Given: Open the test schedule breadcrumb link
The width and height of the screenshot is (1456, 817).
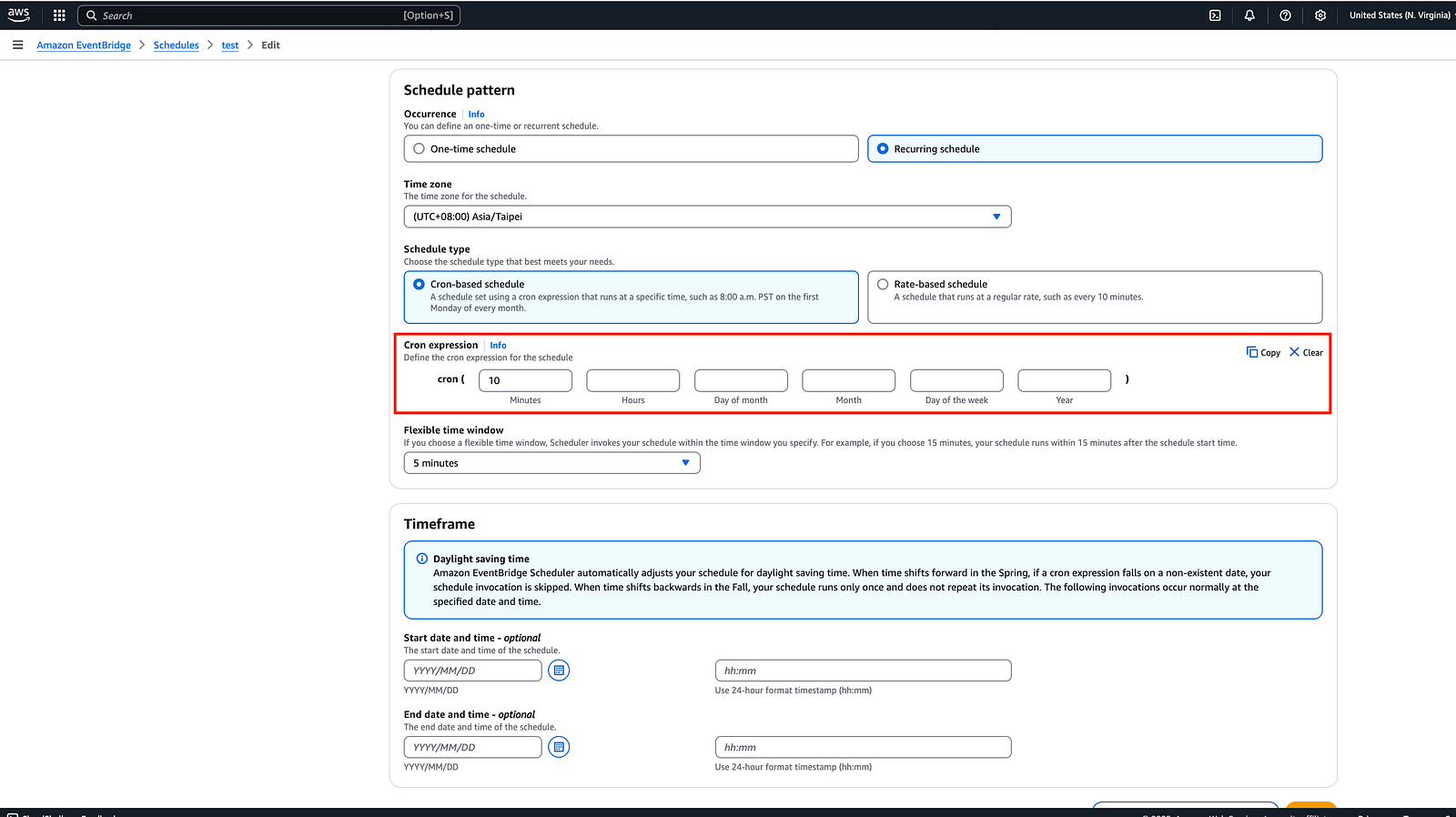Looking at the screenshot, I should click(230, 45).
